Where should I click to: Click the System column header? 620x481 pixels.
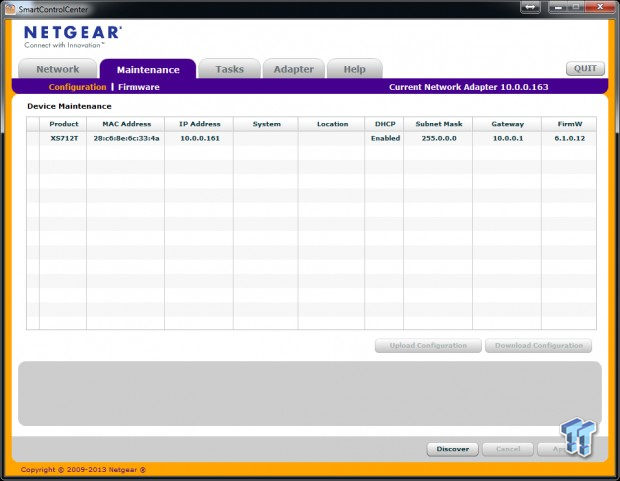(x=266, y=124)
